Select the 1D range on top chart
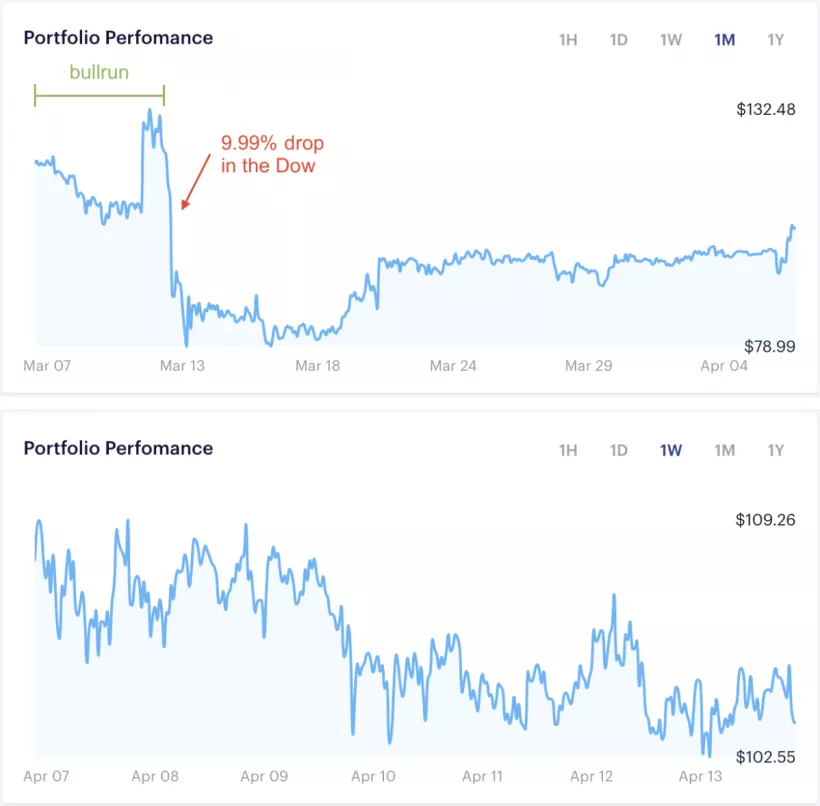 pyautogui.click(x=619, y=40)
